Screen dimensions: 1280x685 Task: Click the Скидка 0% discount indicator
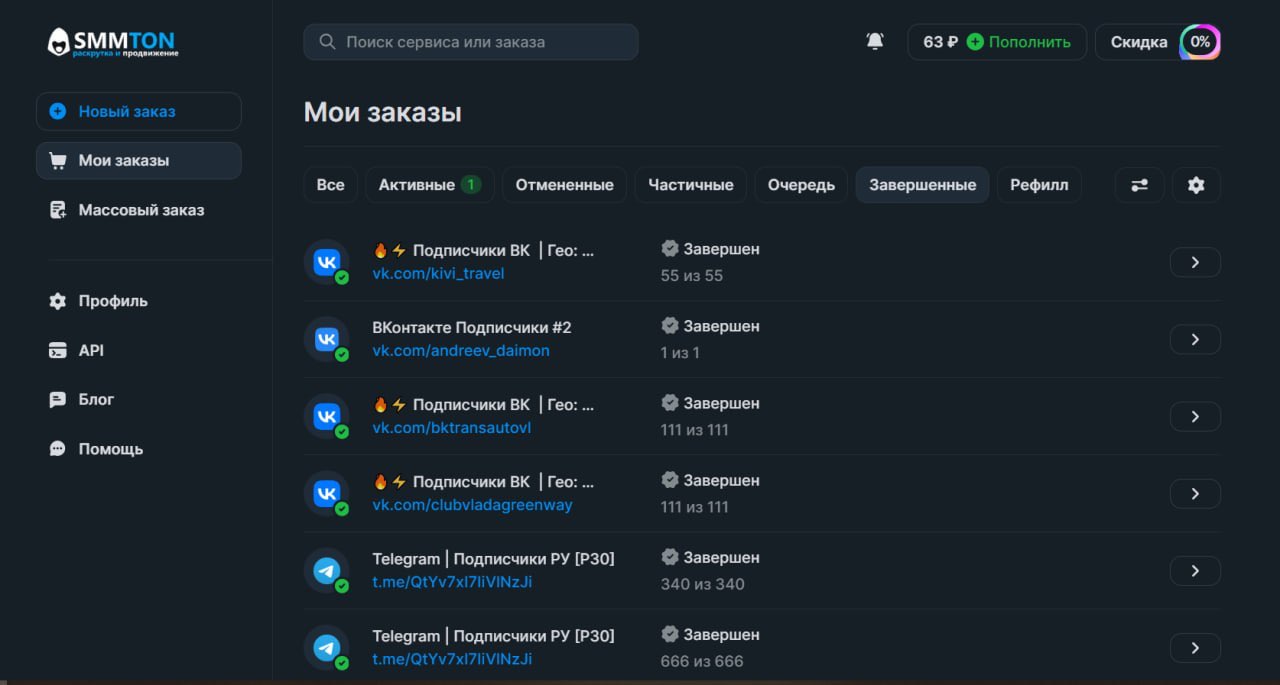tap(1158, 42)
